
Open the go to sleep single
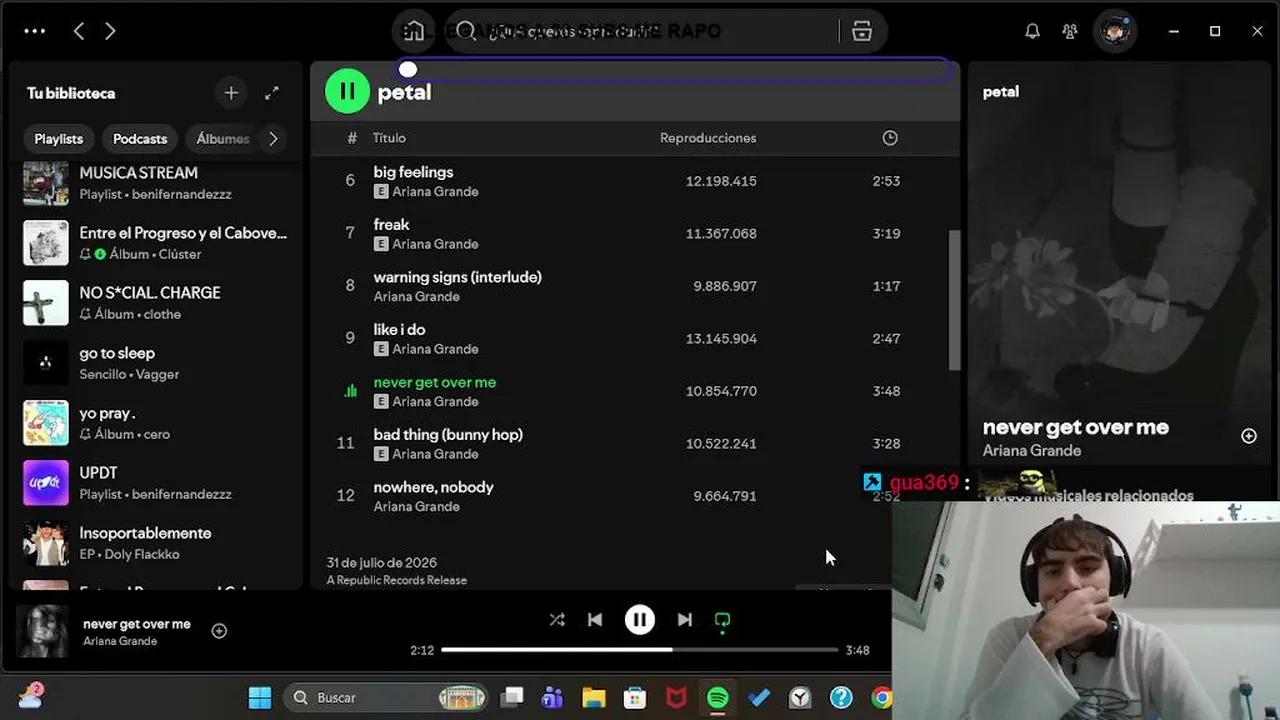(155, 363)
